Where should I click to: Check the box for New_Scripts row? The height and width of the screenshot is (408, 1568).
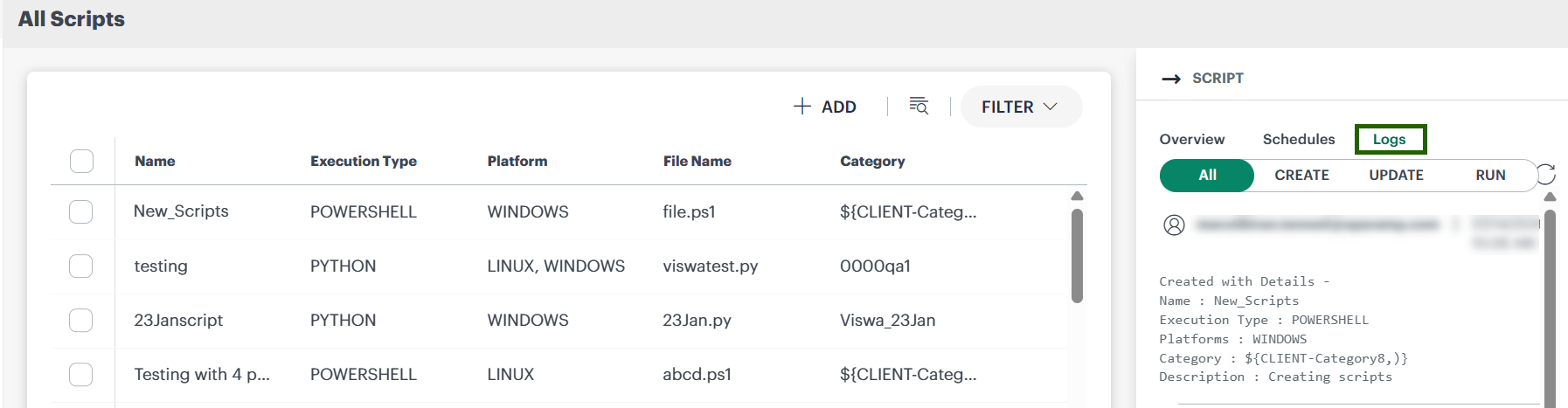(x=81, y=211)
